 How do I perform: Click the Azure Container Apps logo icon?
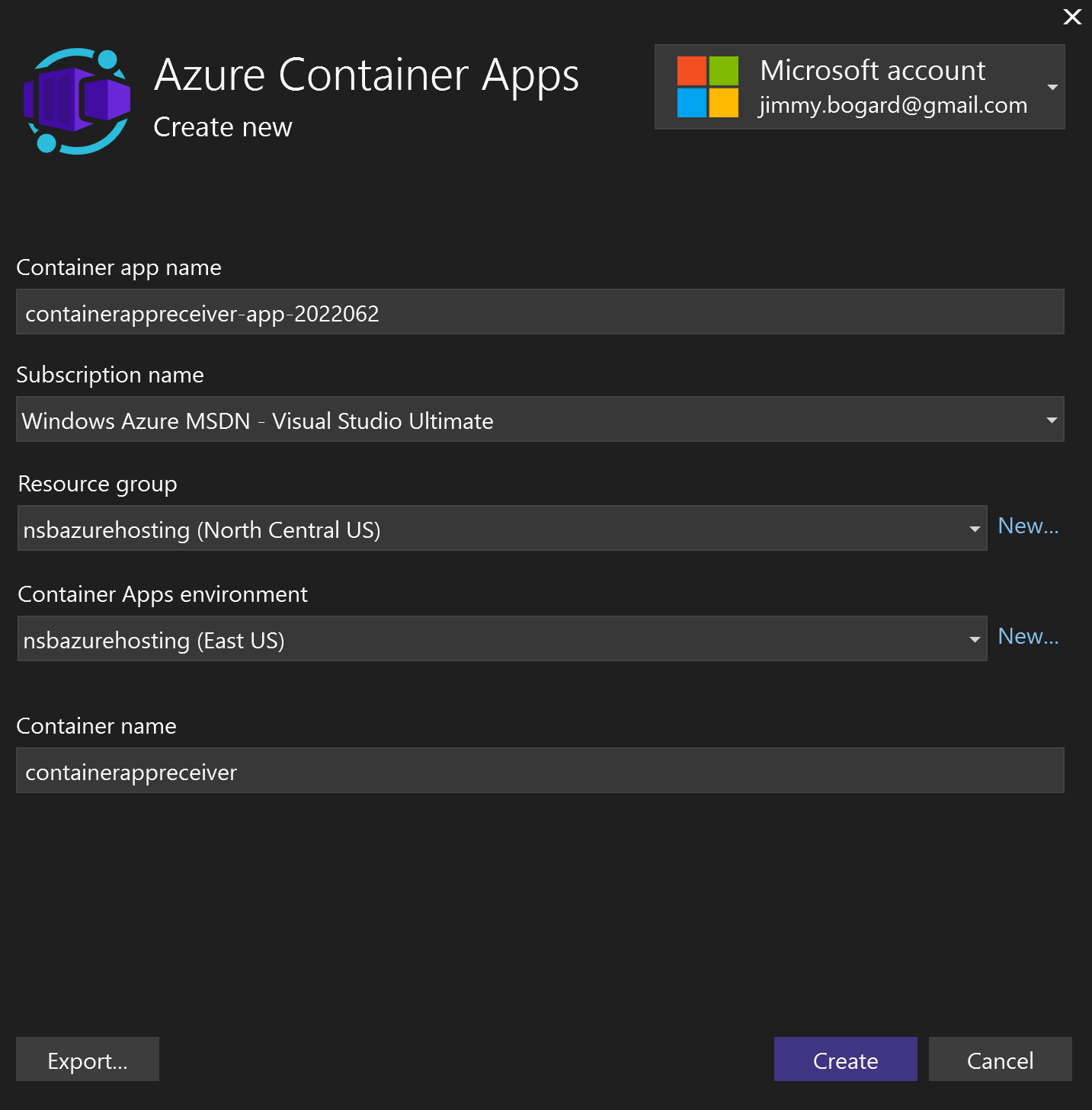pos(77,101)
